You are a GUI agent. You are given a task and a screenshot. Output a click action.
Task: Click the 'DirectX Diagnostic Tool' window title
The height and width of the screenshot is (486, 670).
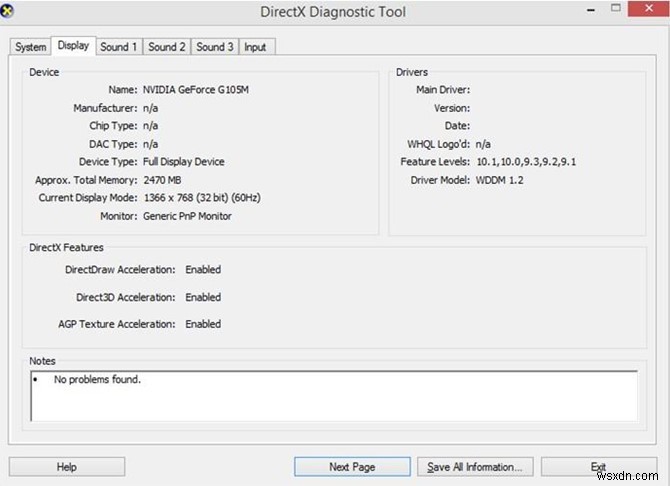[x=333, y=12]
